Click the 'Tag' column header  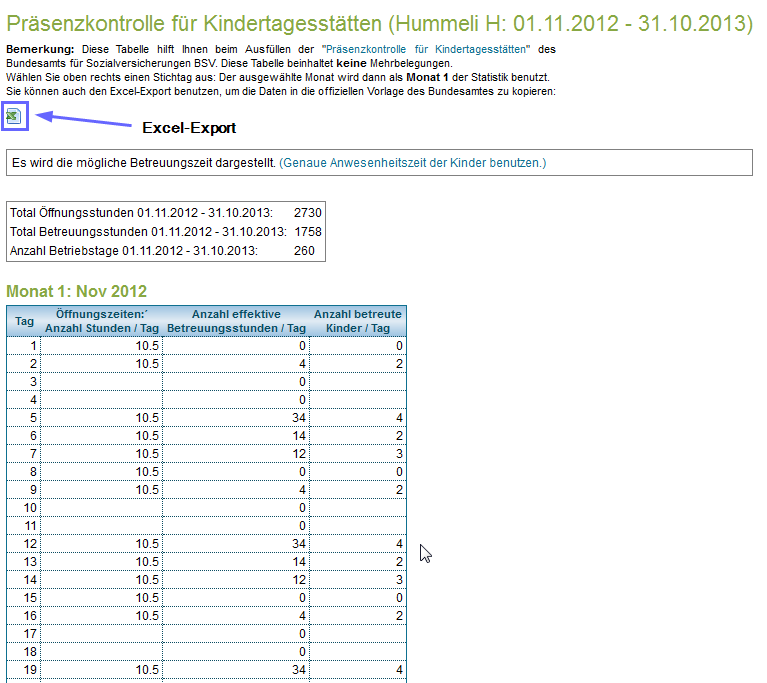(x=25, y=321)
